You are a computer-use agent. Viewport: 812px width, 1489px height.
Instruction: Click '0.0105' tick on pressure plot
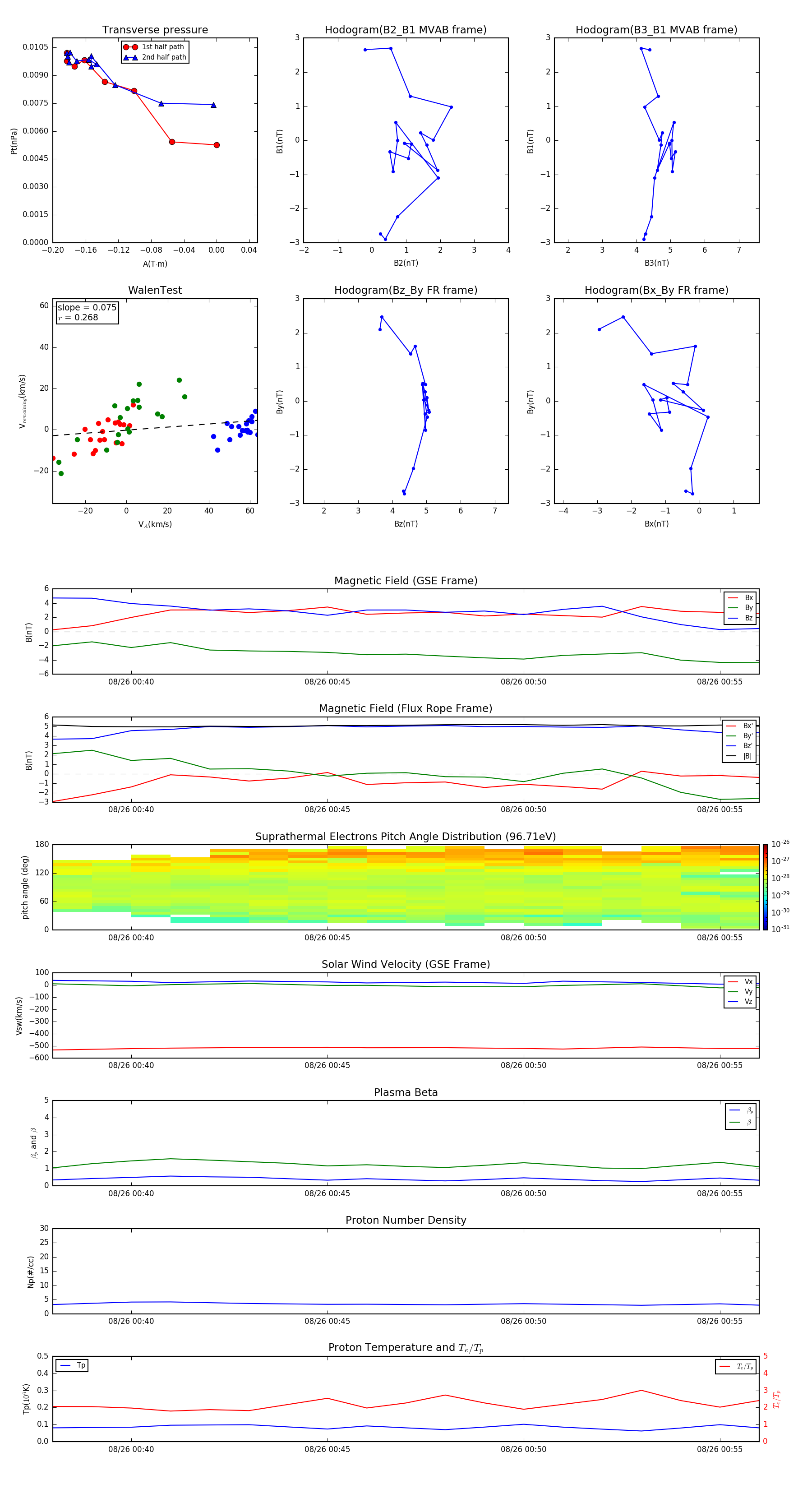[x=35, y=47]
